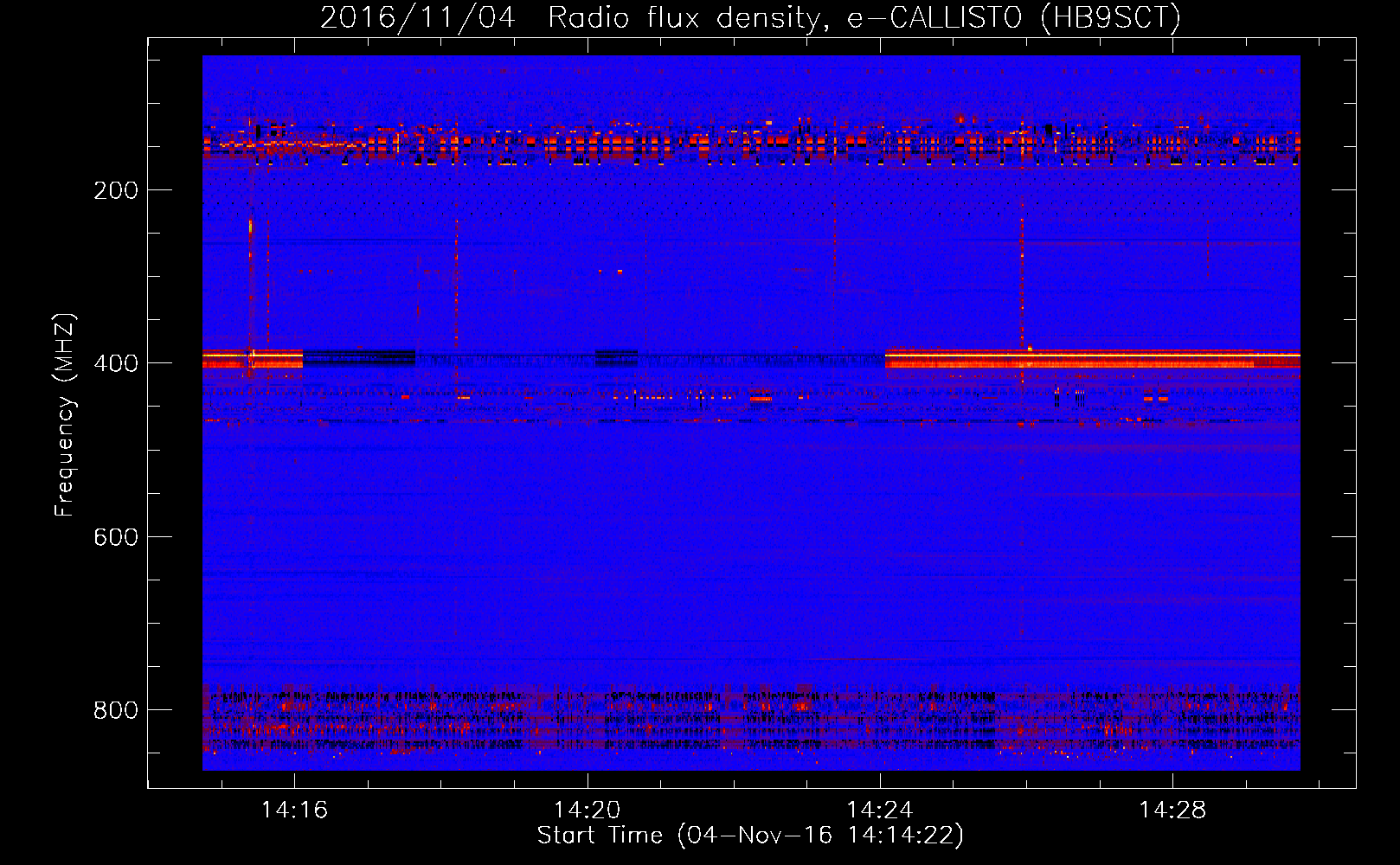
Task: Click the '14:24' time tick label
Action: tap(880, 810)
